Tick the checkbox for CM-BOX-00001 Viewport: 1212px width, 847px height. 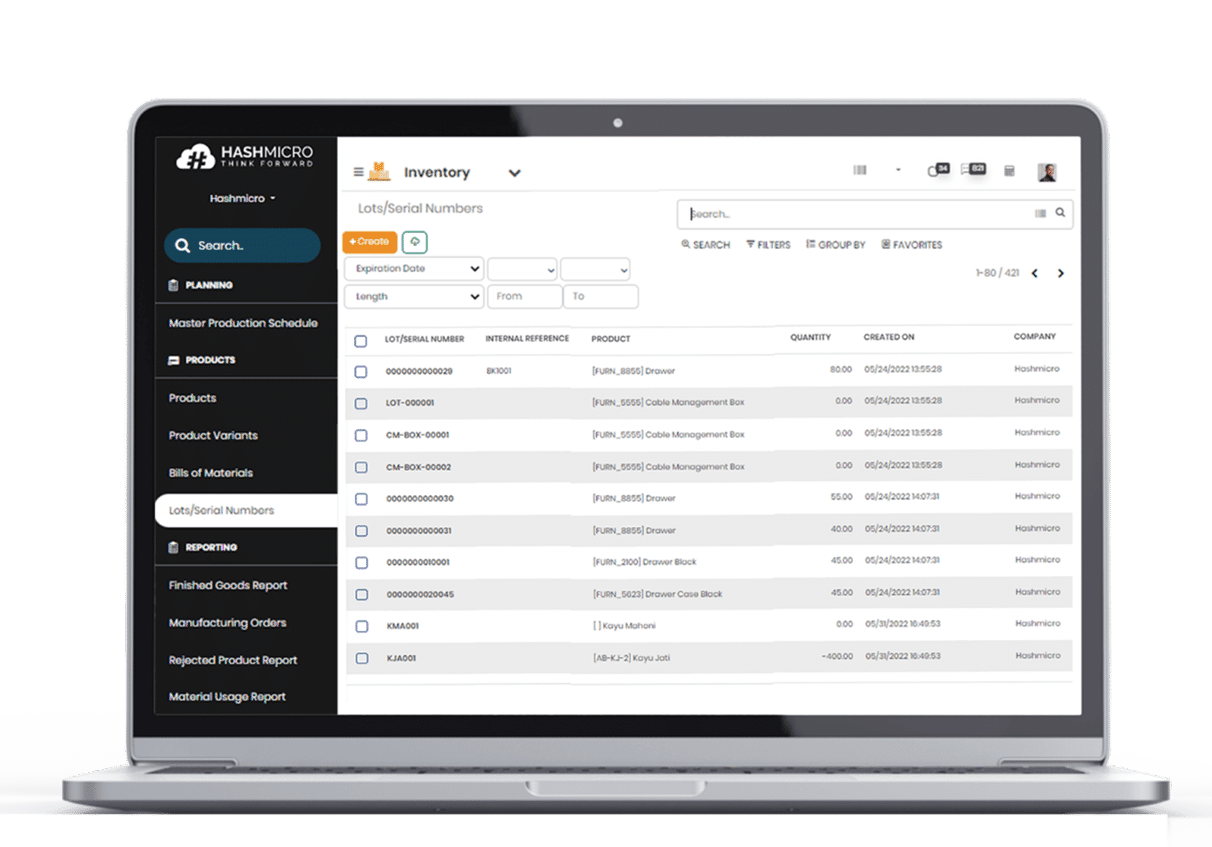[361, 435]
